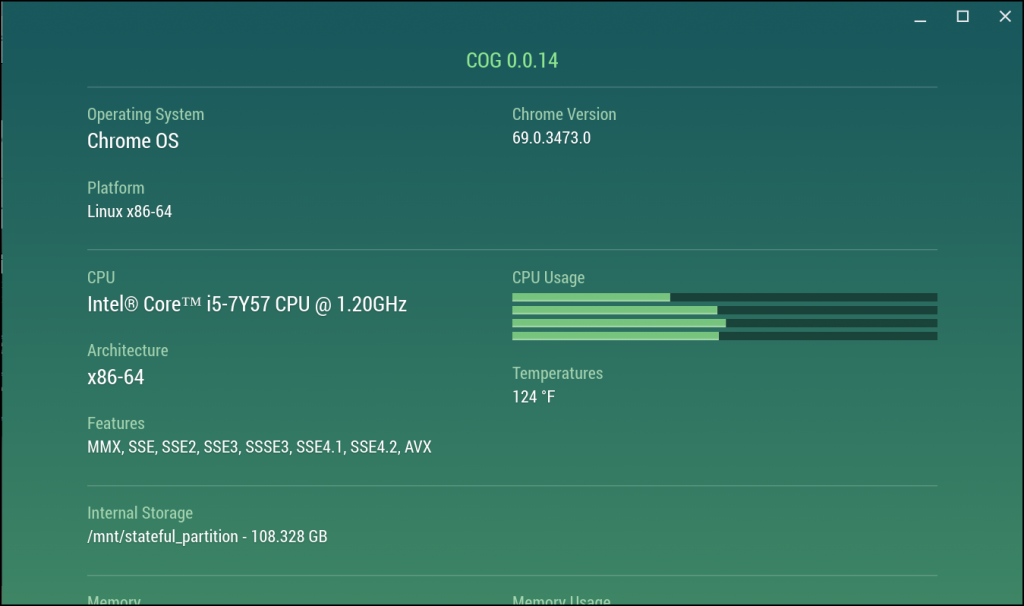This screenshot has height=606, width=1024.
Task: Select the x86-64 architecture value
Action: pos(116,377)
